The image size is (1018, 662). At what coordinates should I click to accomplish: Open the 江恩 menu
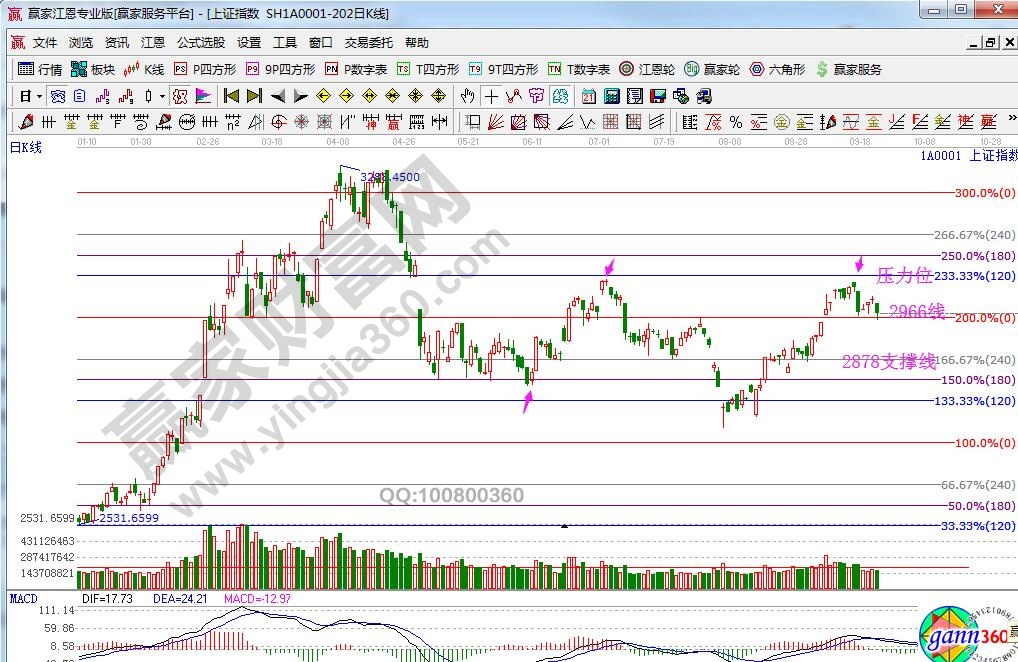(x=153, y=43)
